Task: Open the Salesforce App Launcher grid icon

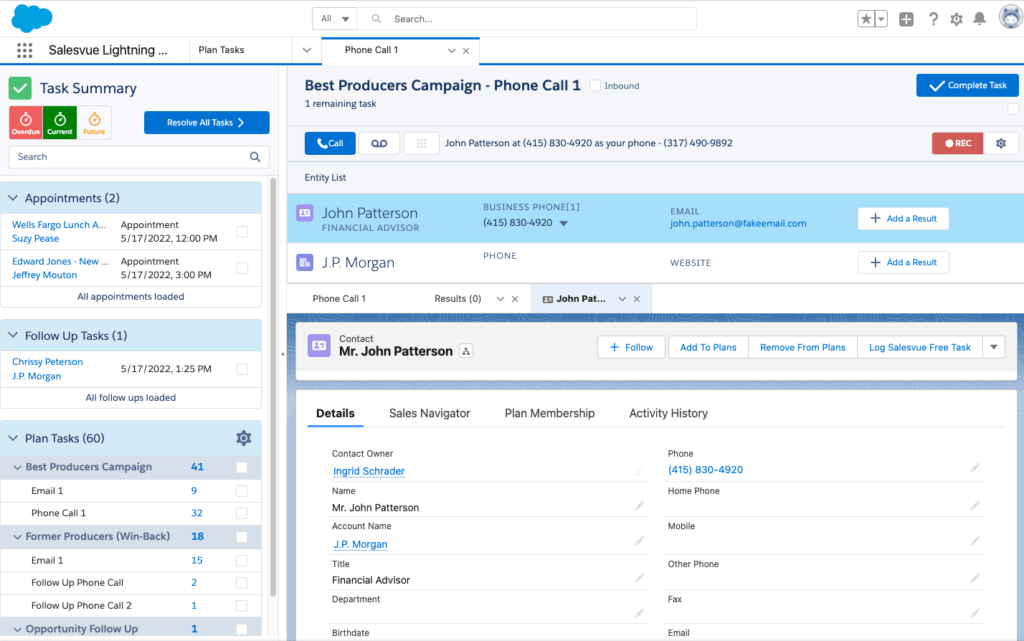Action: coord(25,50)
